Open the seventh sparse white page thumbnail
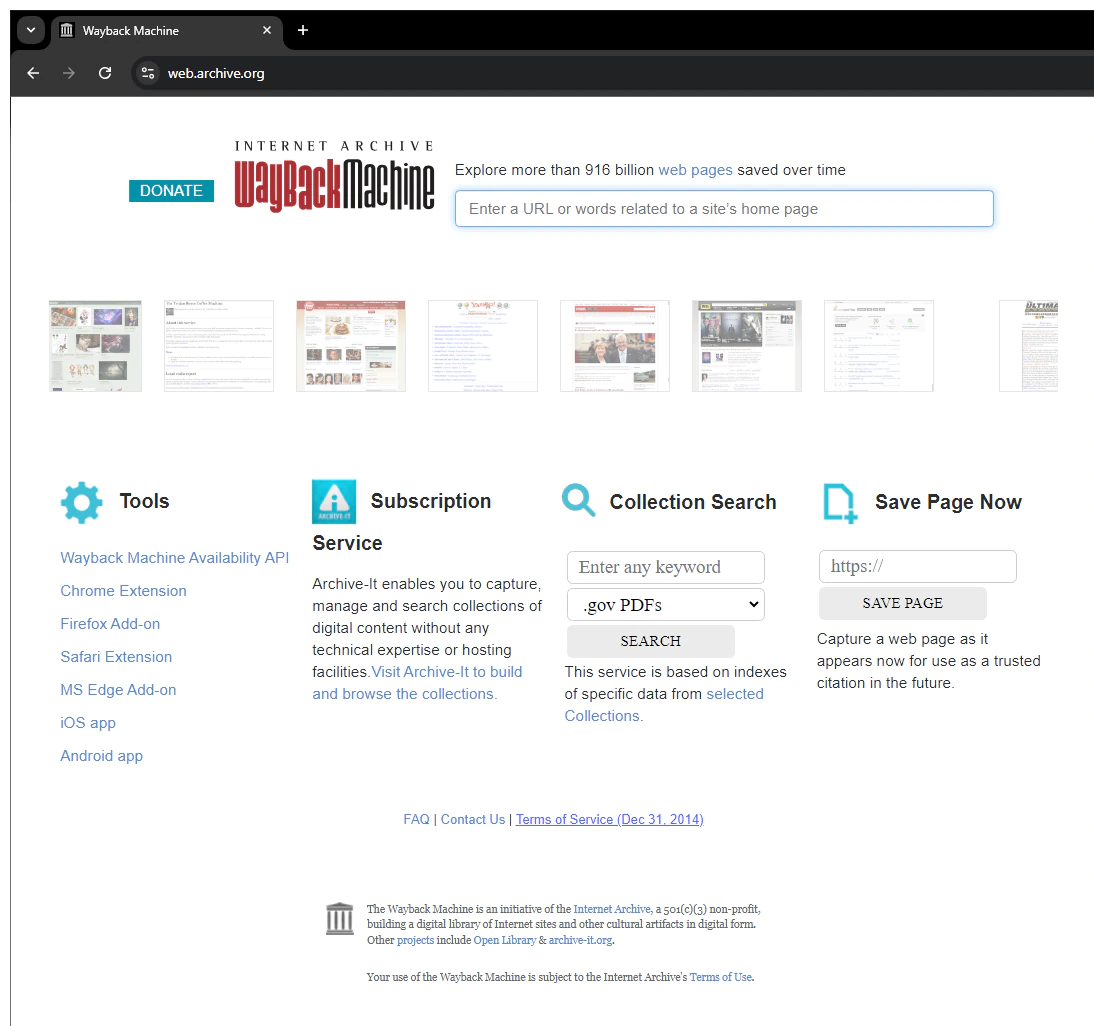 tap(878, 346)
